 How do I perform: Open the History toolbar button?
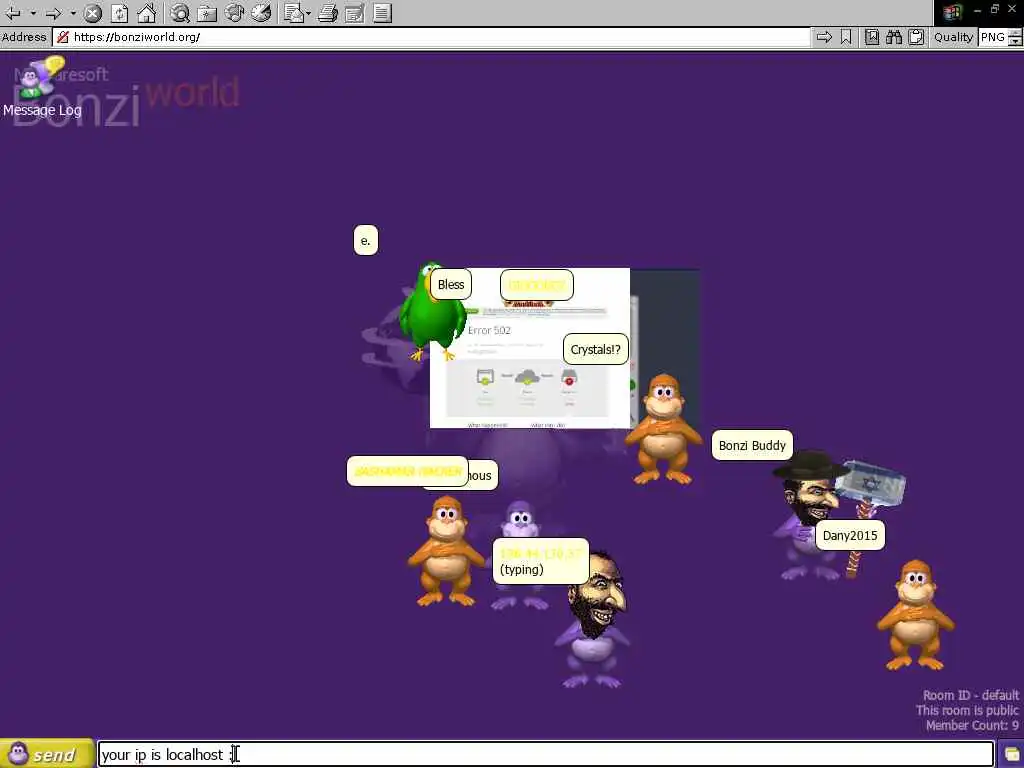coord(261,13)
